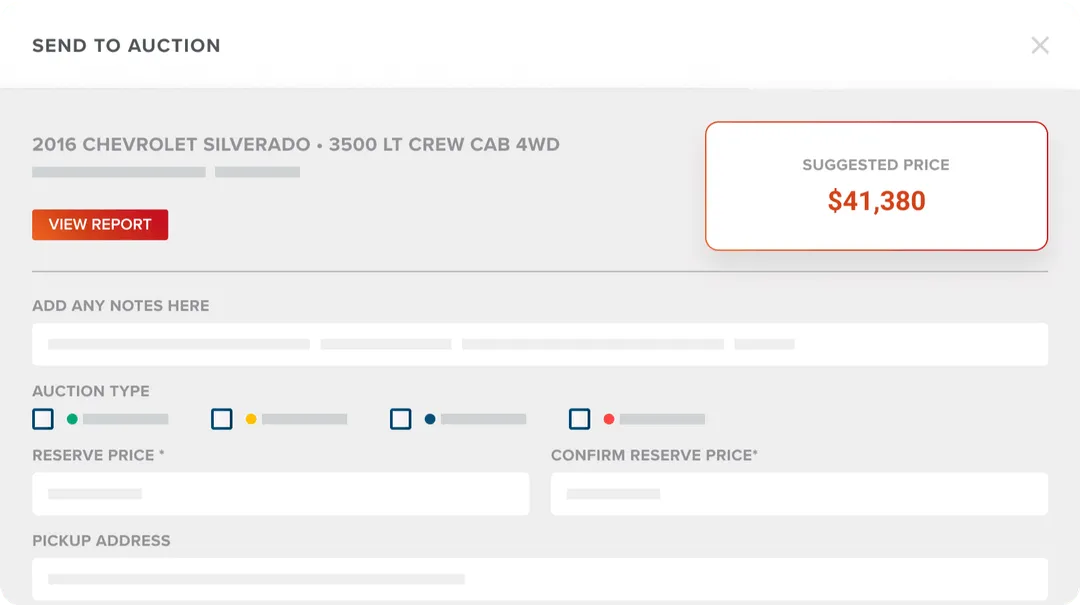Check the yellow auction type checkbox

point(221,419)
